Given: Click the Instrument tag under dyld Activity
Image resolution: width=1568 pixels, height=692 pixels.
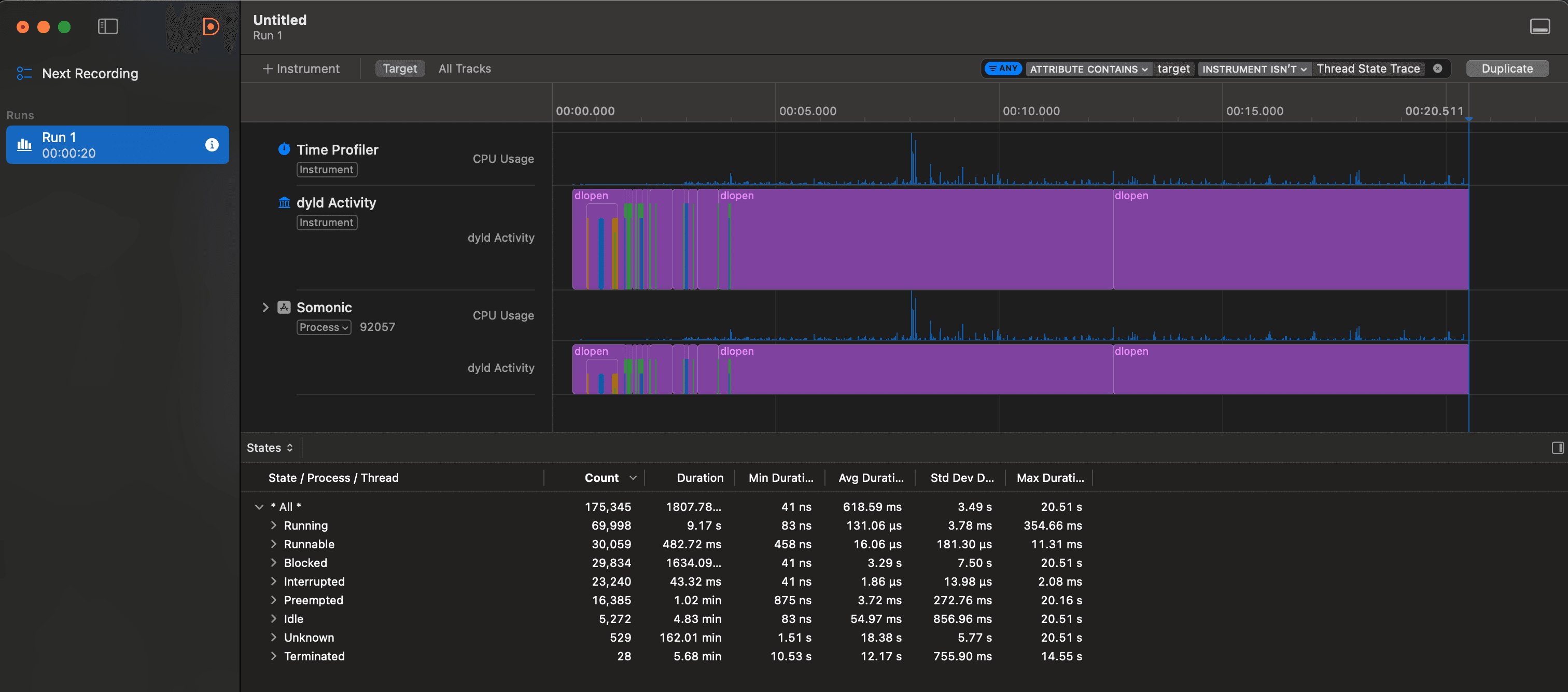Looking at the screenshot, I should point(327,223).
